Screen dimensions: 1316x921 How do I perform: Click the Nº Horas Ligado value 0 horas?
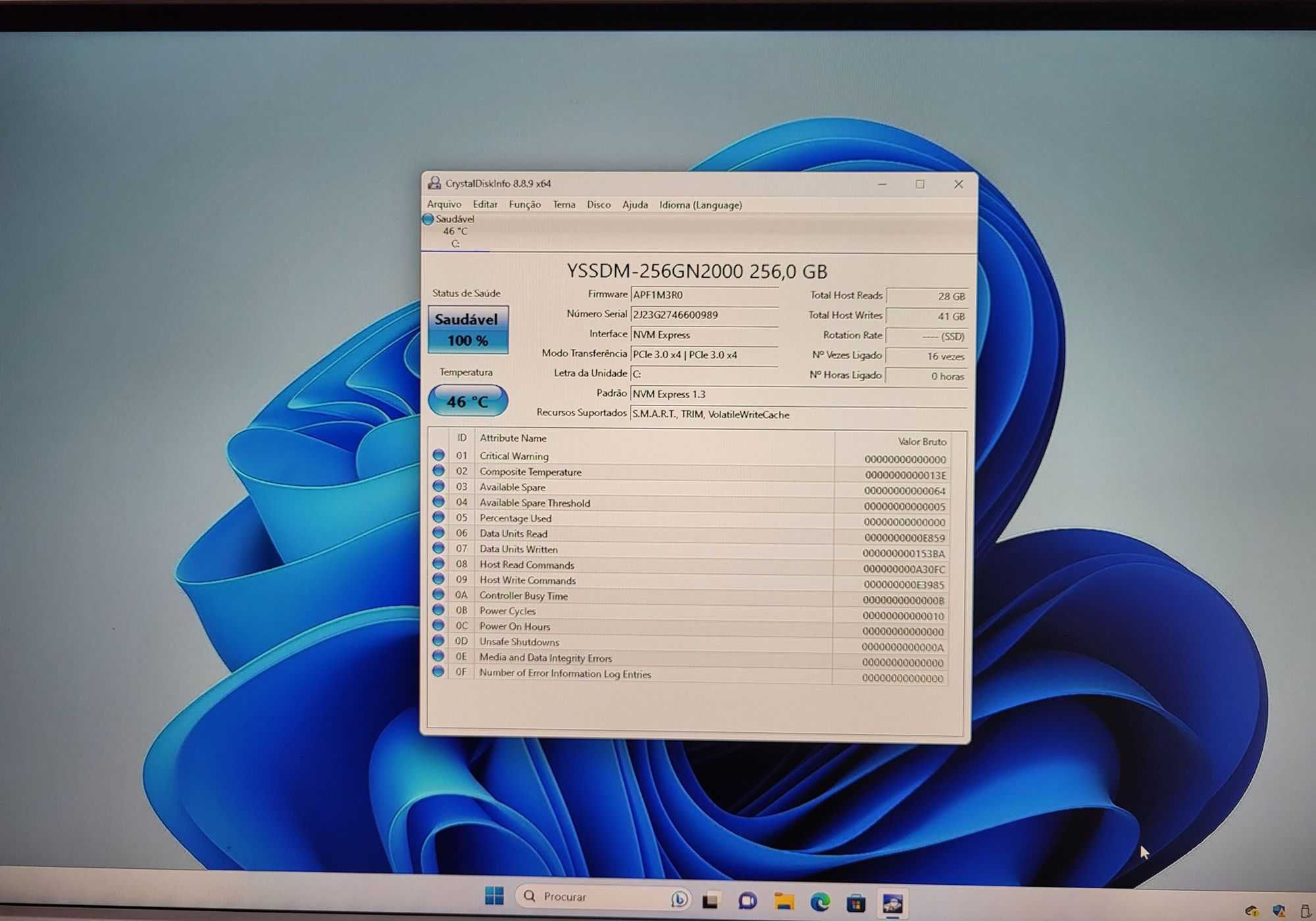click(926, 376)
